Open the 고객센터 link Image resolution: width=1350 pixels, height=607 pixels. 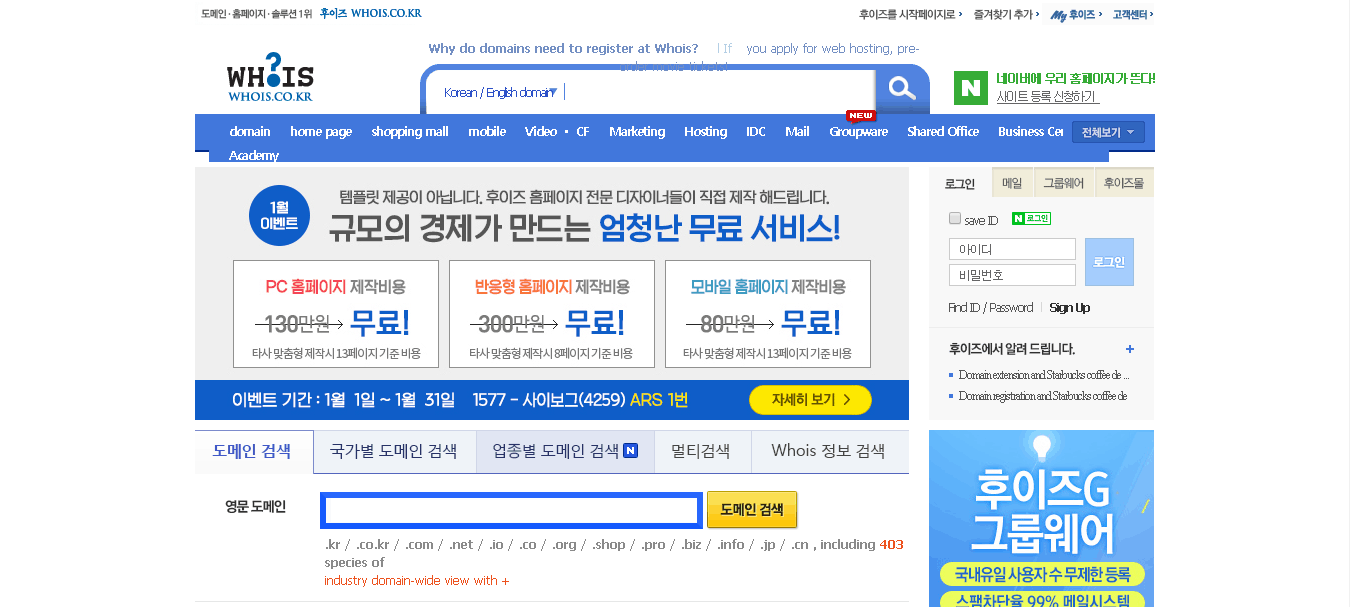(1133, 14)
